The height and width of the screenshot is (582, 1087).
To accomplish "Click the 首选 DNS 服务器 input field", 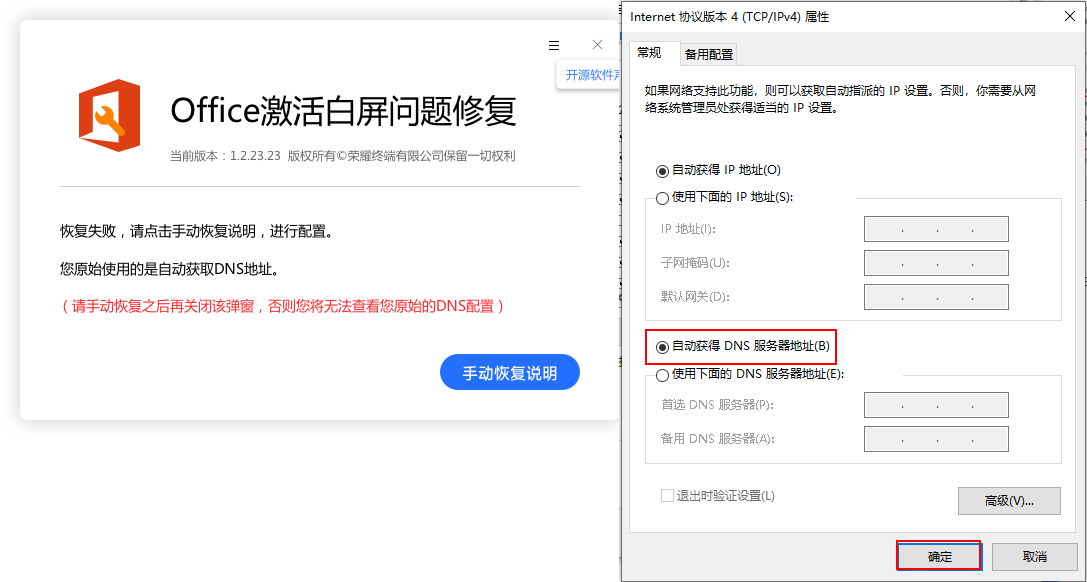I will click(936, 405).
